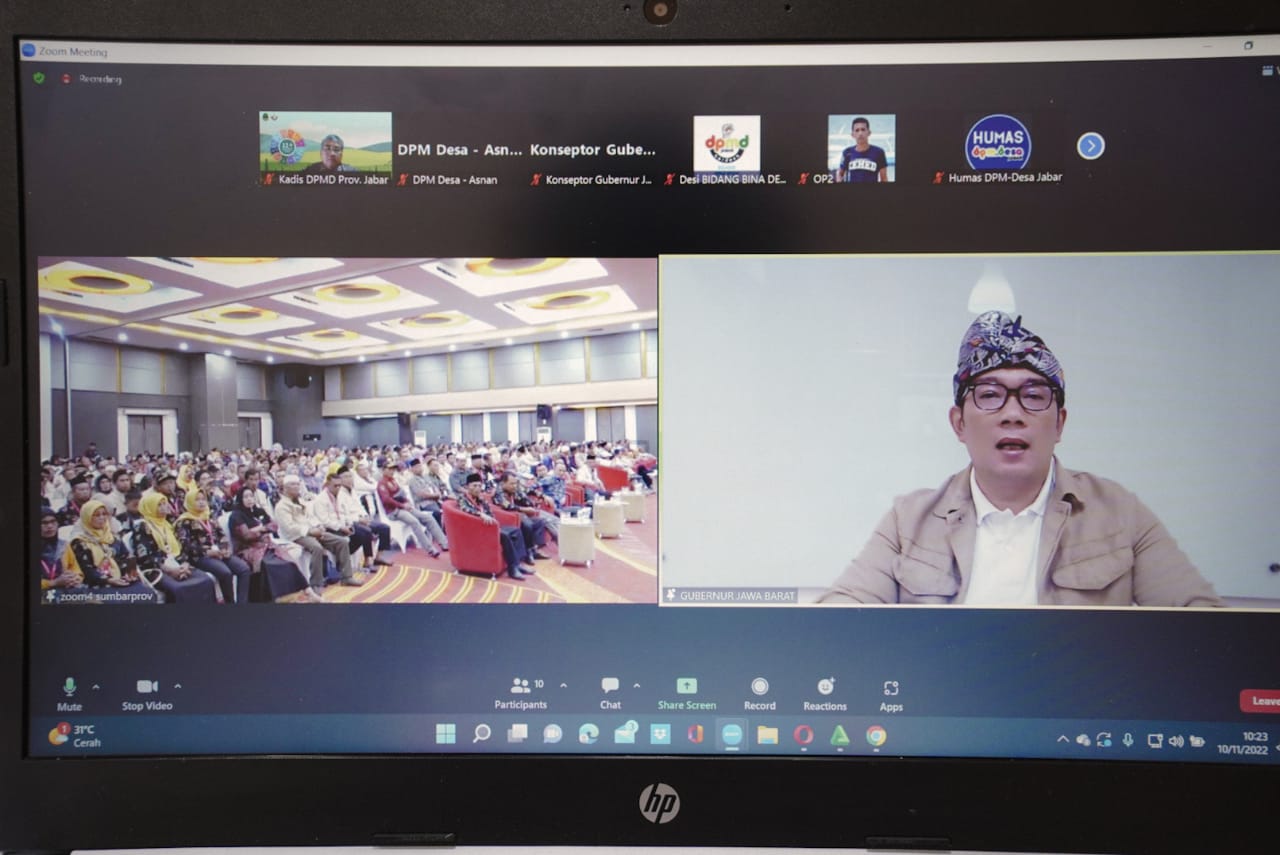The height and width of the screenshot is (855, 1280).
Task: Open the Participants panel
Action: (x=521, y=693)
